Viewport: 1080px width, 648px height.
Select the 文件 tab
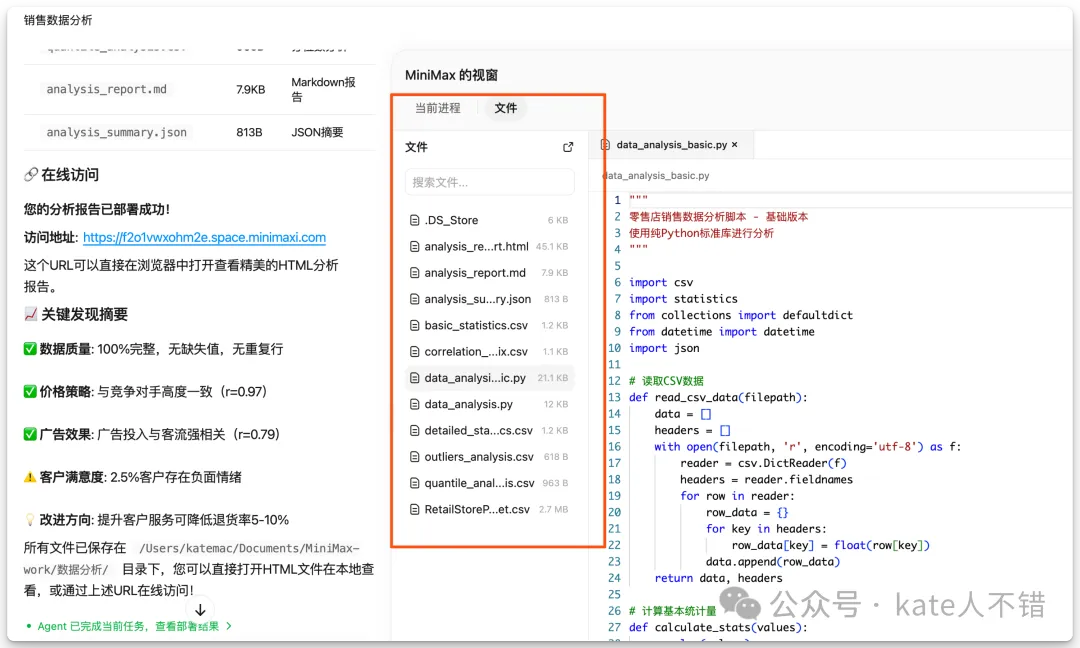506,108
